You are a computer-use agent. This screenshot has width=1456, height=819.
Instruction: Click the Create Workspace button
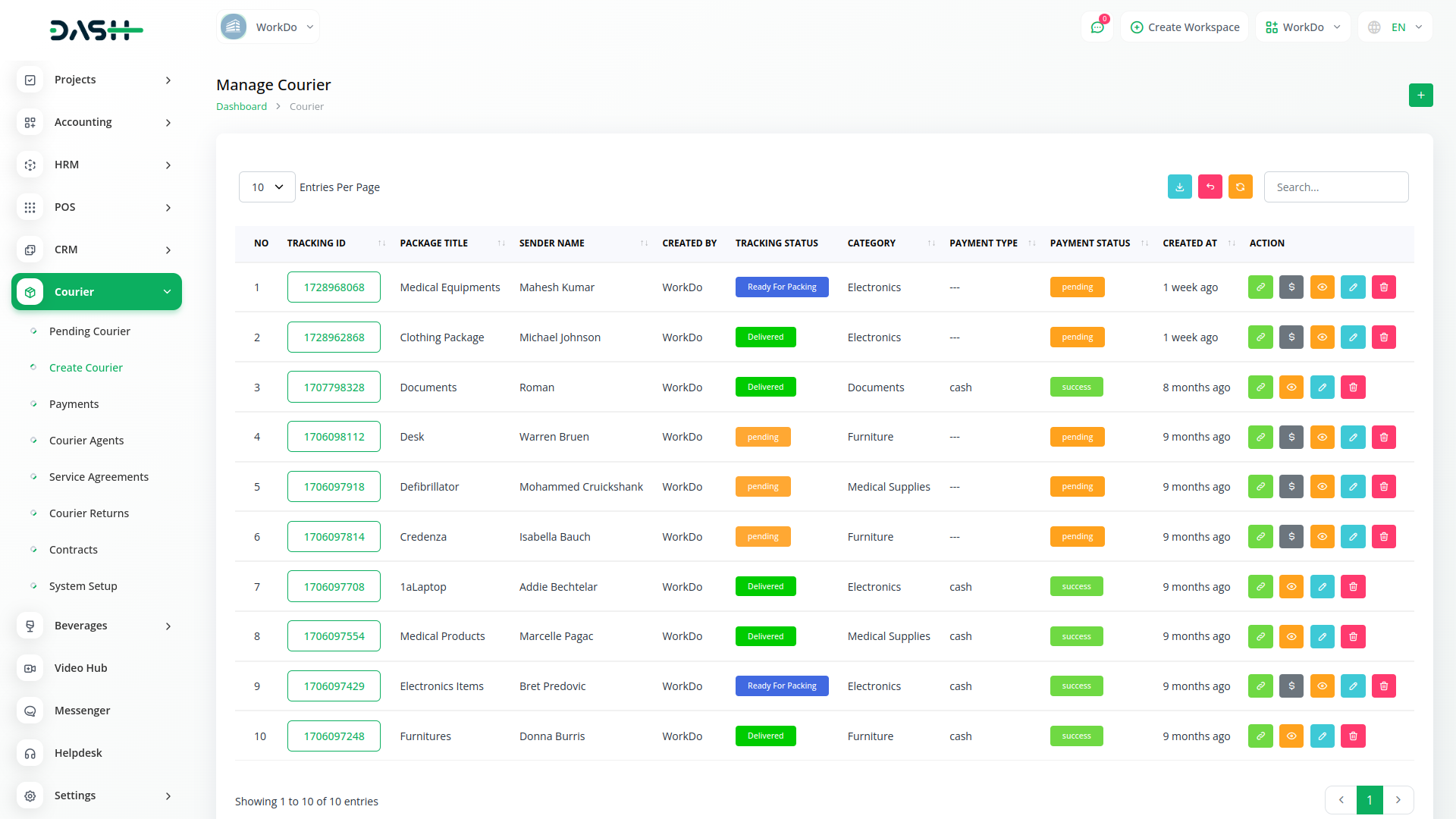click(x=1185, y=27)
